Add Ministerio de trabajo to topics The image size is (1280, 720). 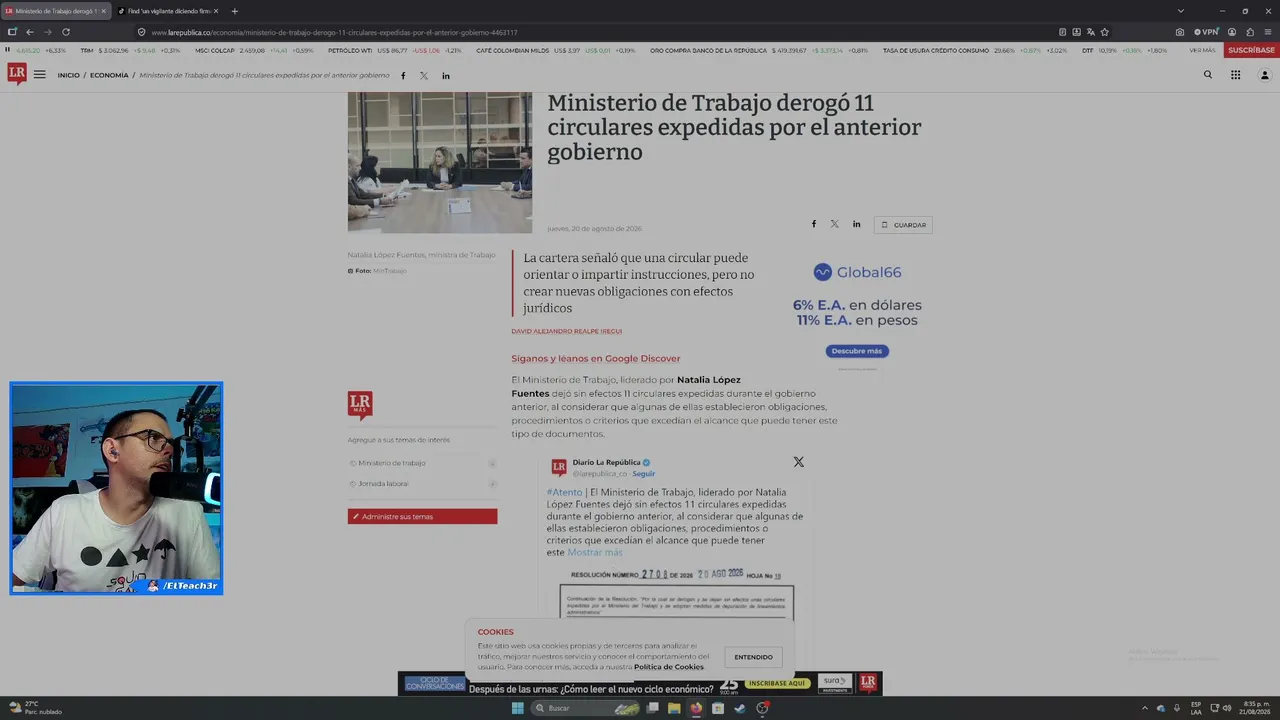492,463
